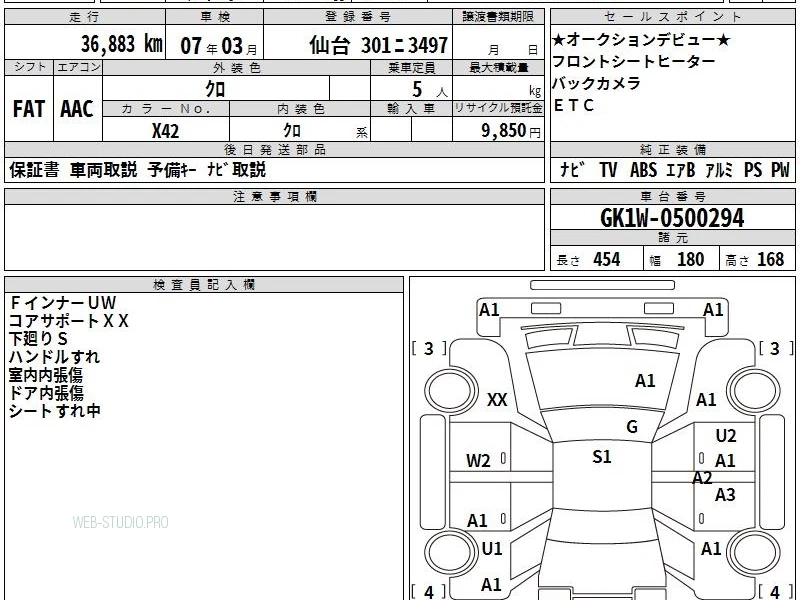
Task: Click the G mark on windshield diagram
Action: coord(632,426)
